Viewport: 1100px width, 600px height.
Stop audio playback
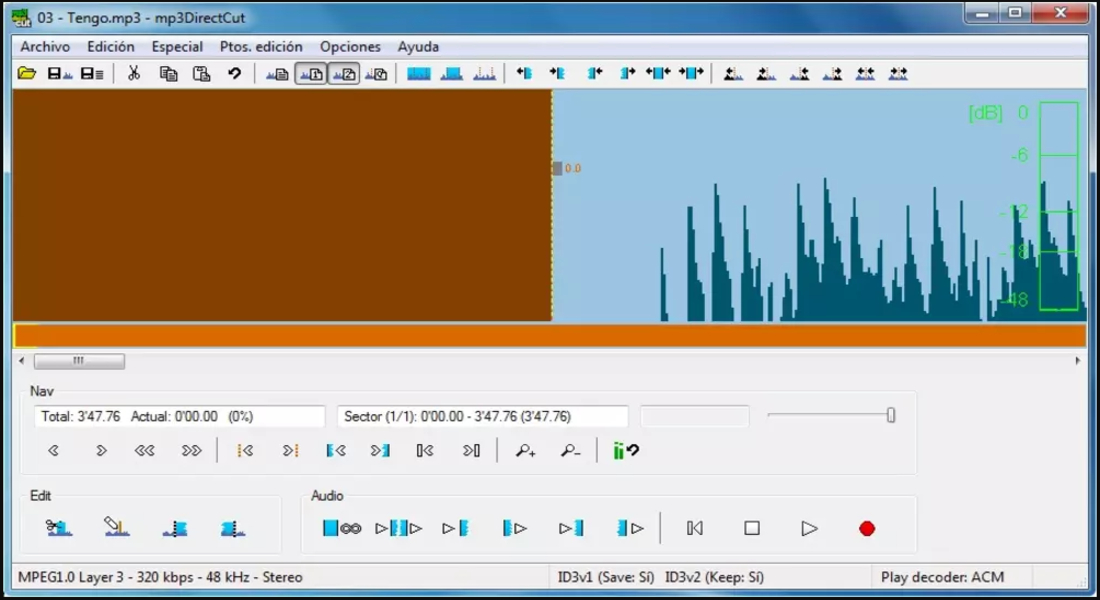752,528
